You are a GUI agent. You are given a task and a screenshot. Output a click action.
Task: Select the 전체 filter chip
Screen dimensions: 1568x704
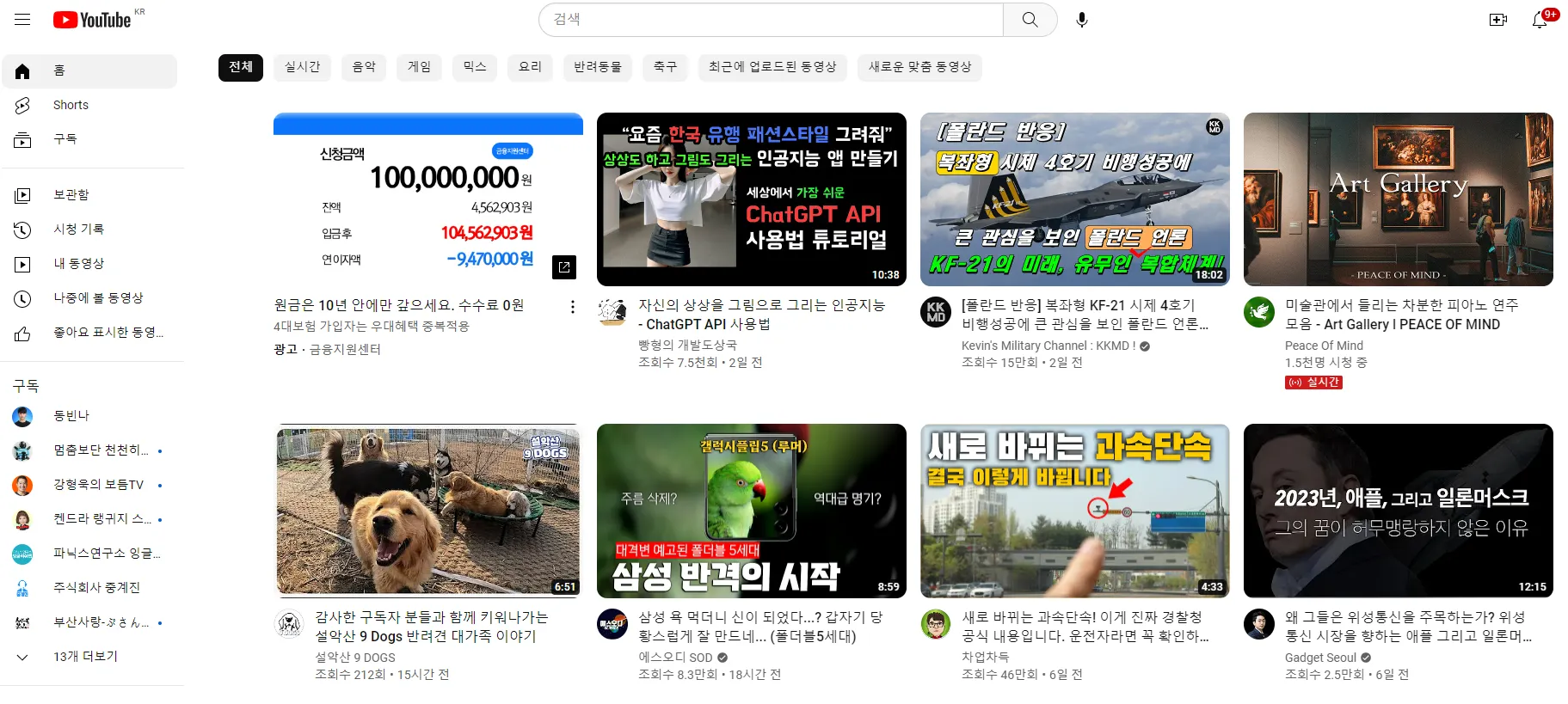[240, 67]
